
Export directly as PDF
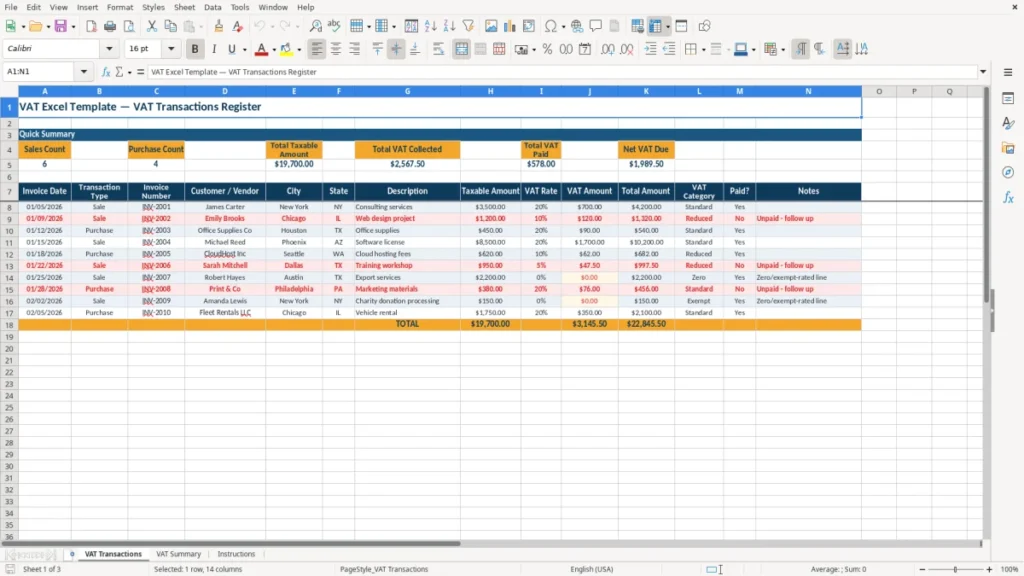(91, 26)
